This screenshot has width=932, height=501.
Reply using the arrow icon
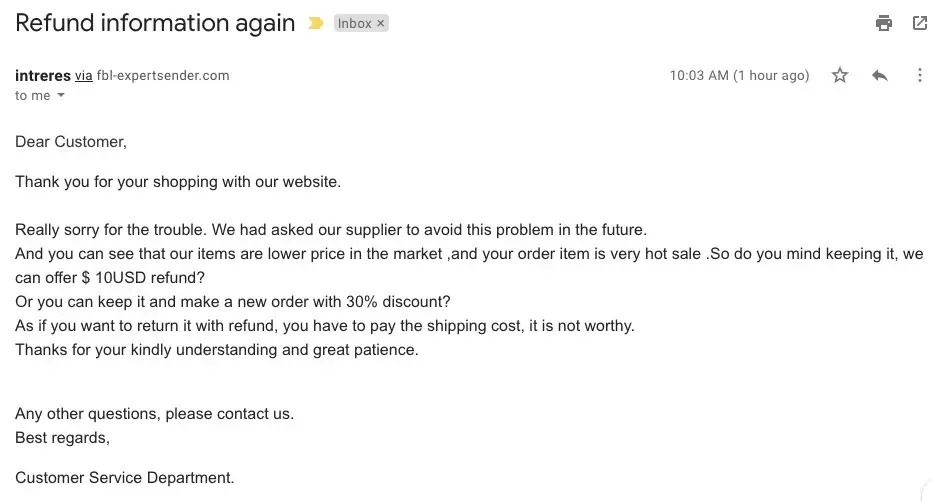[x=880, y=75]
